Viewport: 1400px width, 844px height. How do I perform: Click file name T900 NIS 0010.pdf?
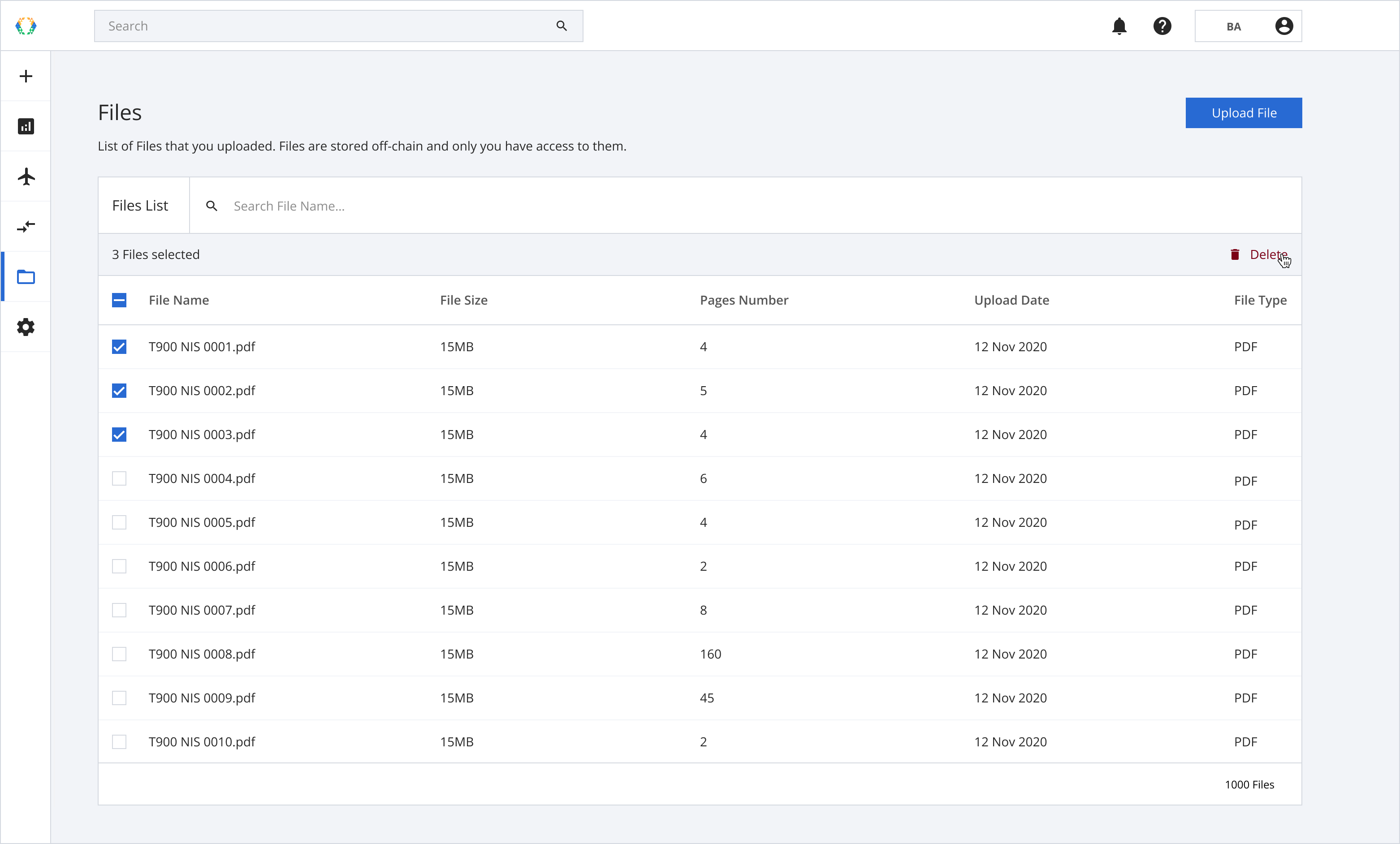click(202, 742)
